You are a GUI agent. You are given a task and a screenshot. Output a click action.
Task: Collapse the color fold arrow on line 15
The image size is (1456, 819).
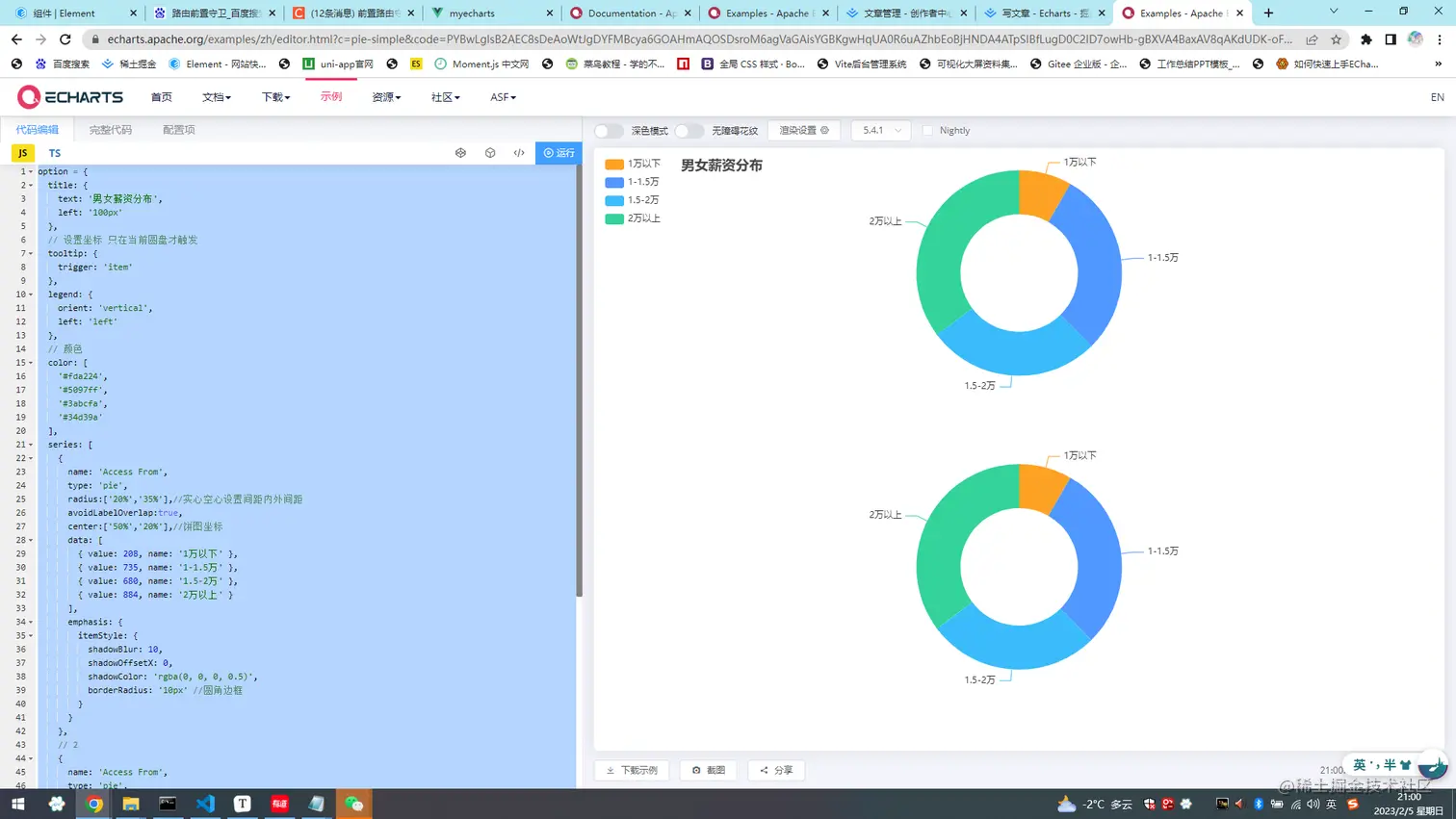coord(31,363)
